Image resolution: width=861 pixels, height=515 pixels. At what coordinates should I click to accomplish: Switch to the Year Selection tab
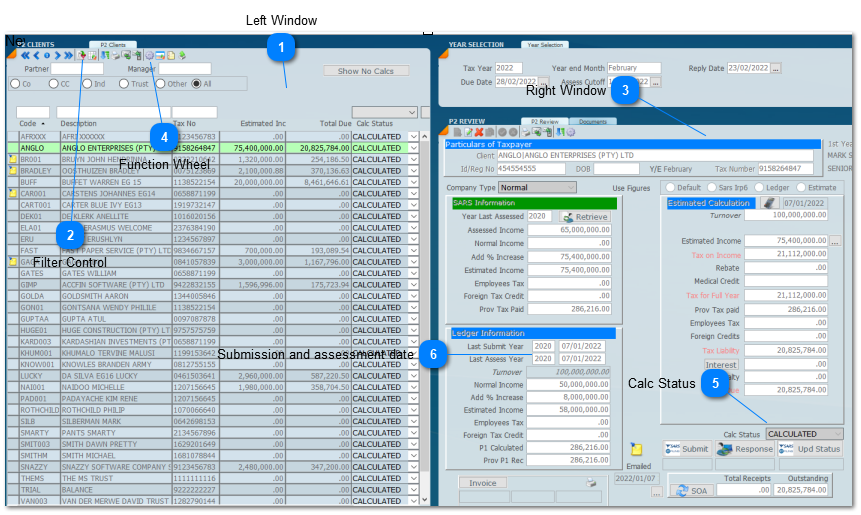pos(545,45)
